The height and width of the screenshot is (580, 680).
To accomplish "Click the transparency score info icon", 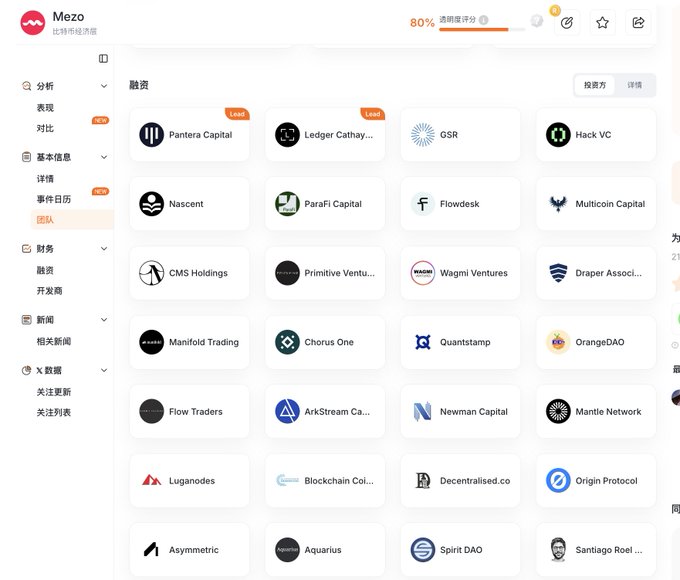I will point(484,20).
